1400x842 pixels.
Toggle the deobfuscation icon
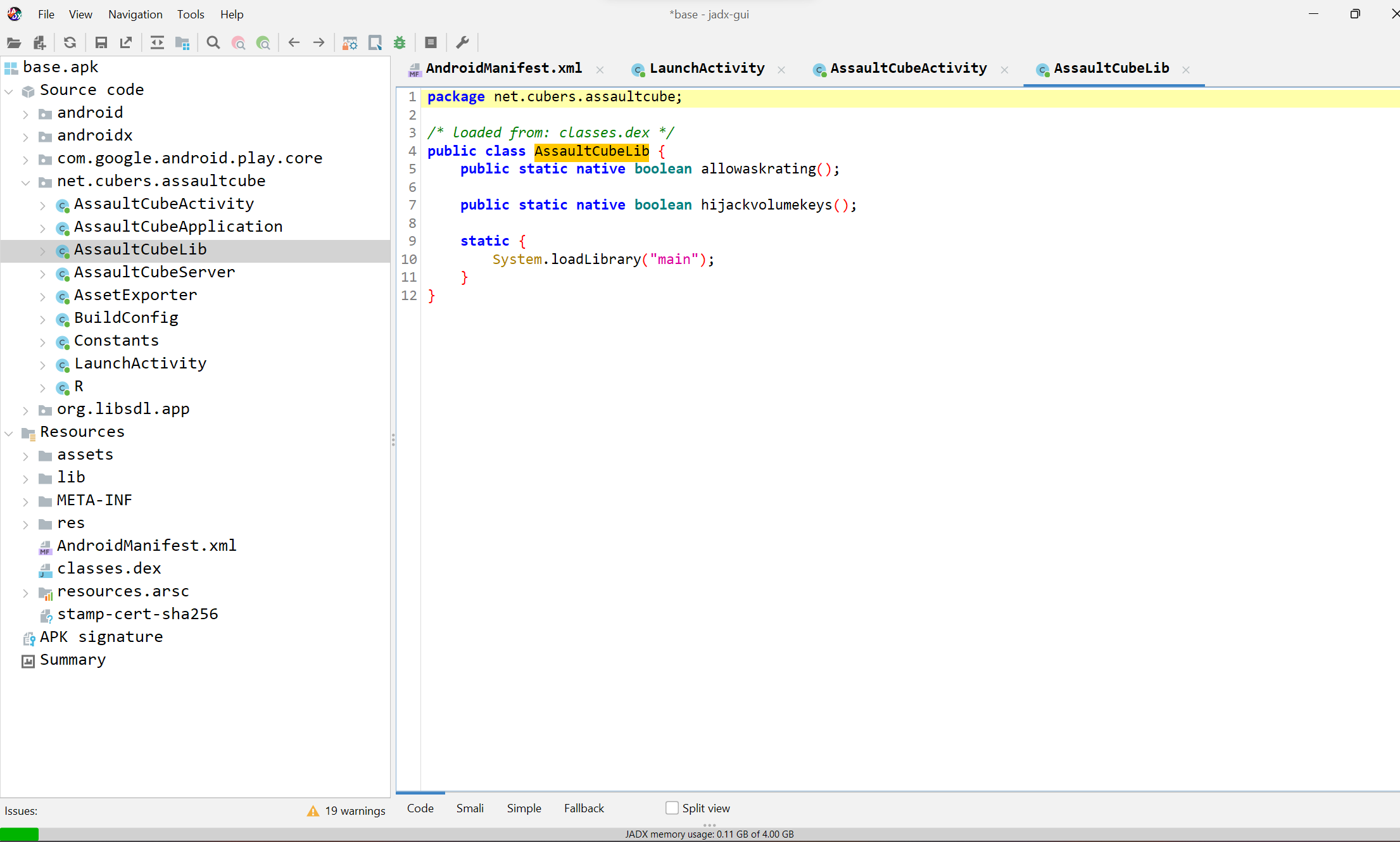350,43
